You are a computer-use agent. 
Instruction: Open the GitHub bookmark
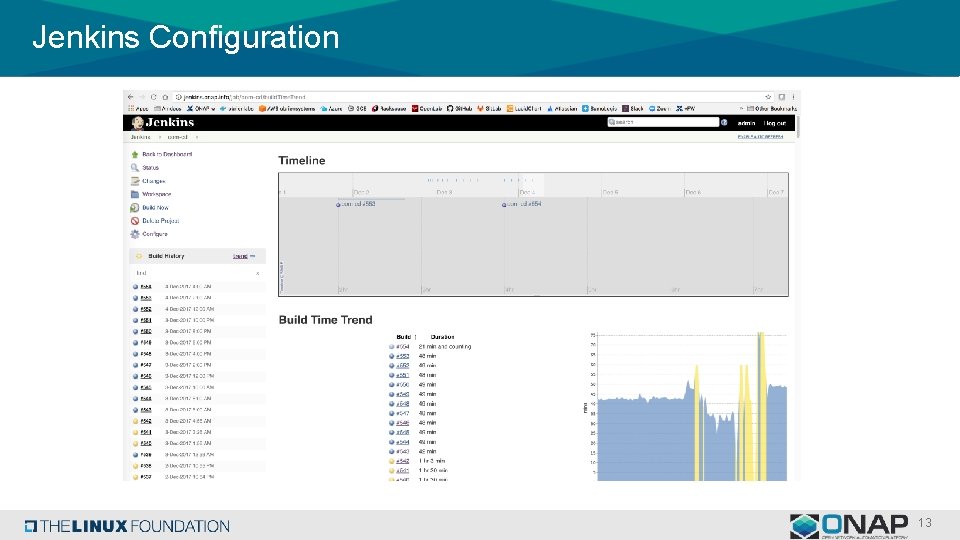point(459,108)
